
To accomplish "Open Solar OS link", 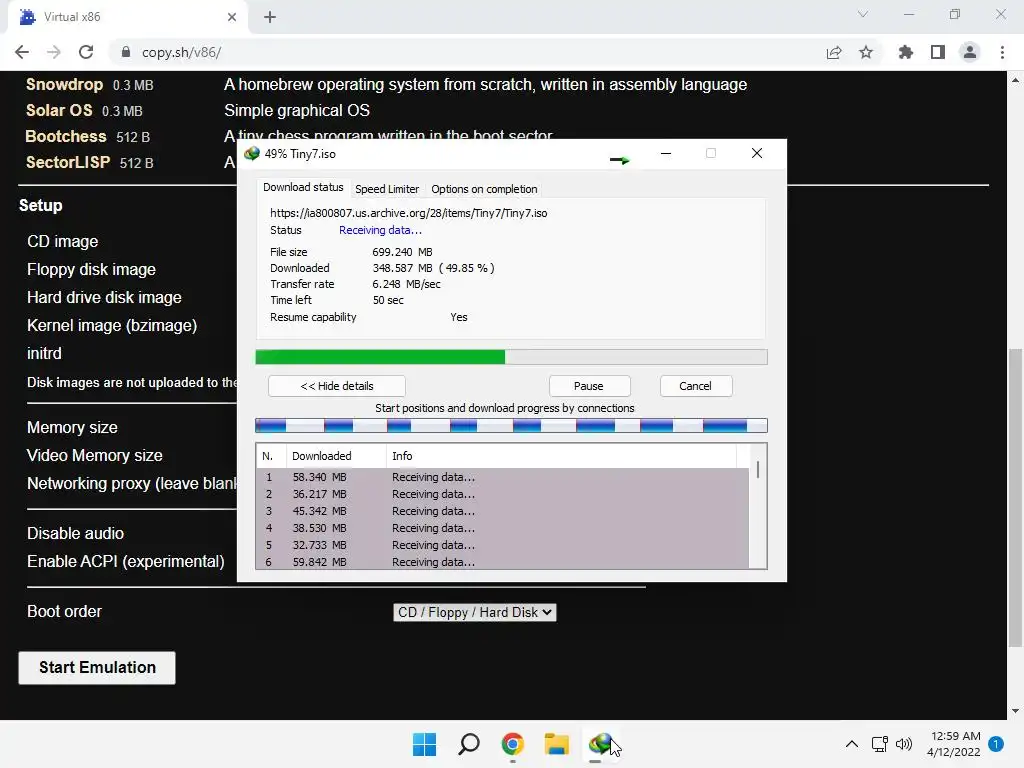I will [x=59, y=110].
